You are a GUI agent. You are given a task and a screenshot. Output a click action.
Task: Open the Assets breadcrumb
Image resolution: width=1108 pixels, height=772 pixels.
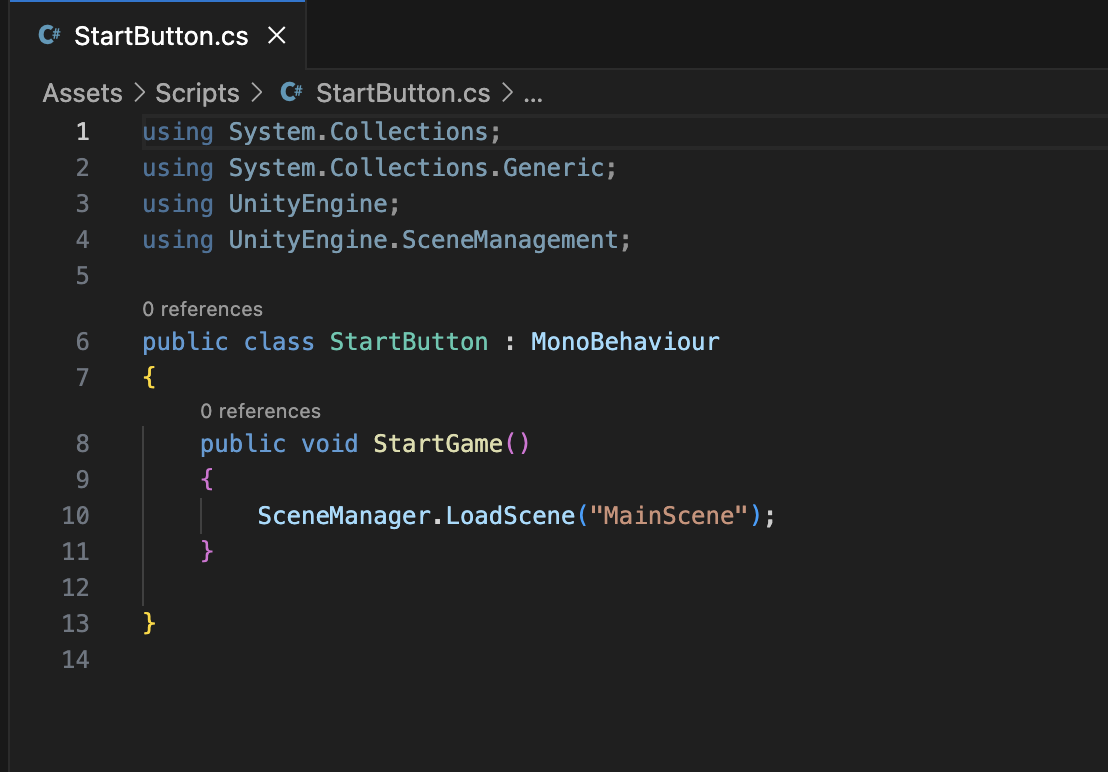(82, 93)
